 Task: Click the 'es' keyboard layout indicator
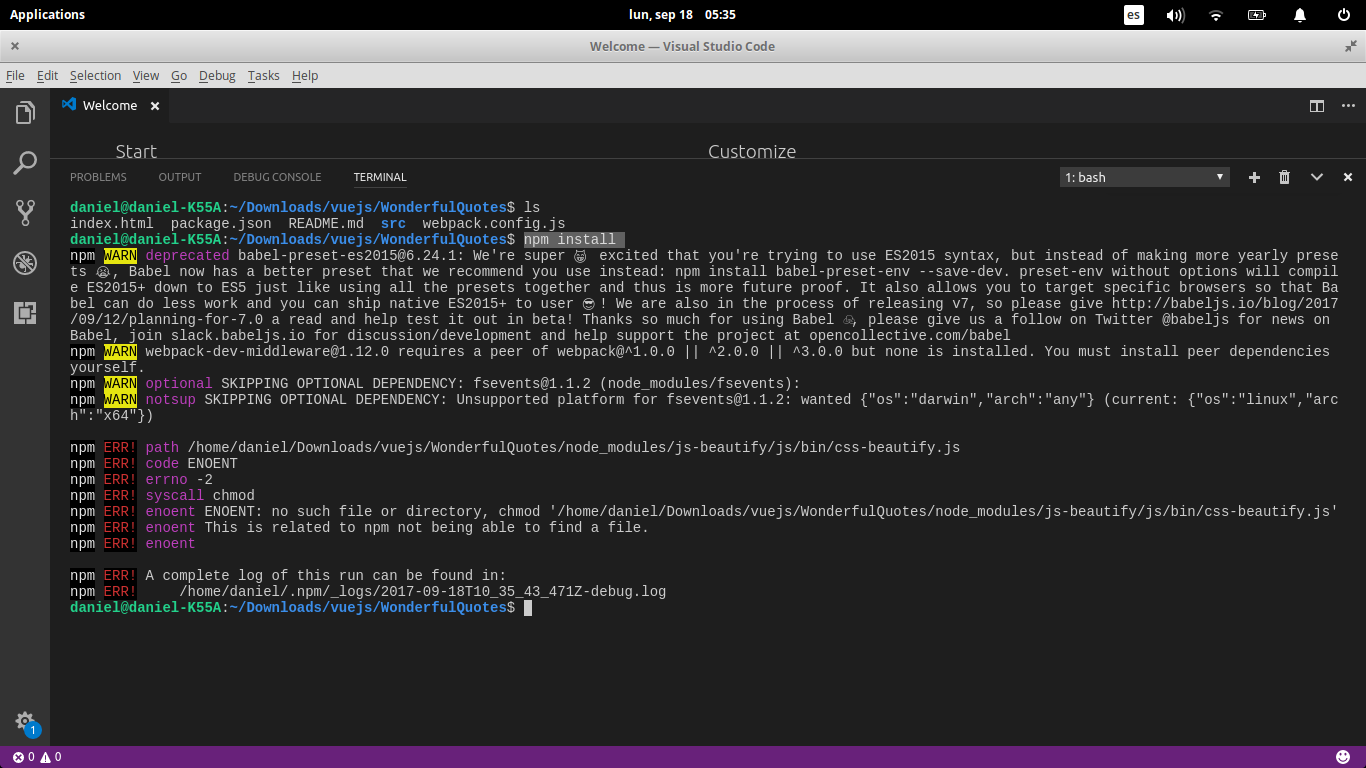(1133, 15)
